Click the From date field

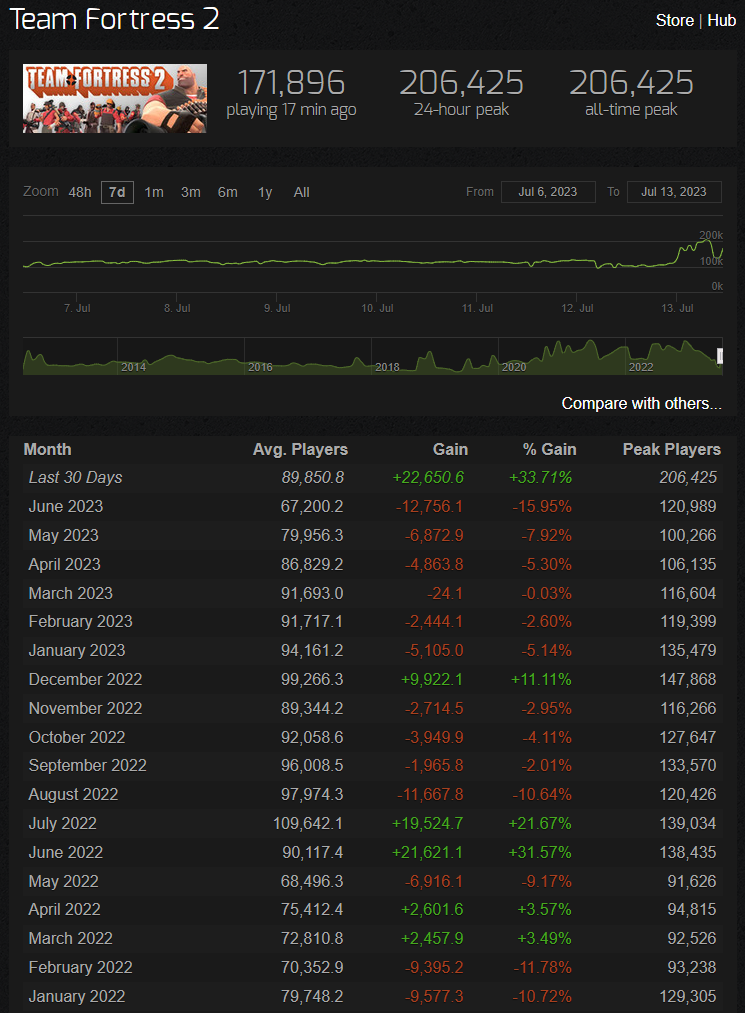548,192
